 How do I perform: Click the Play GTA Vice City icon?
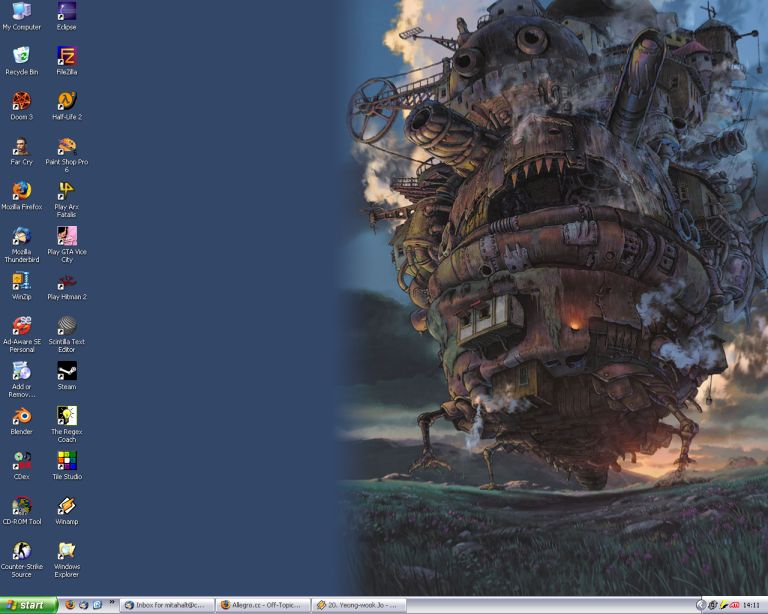66,236
